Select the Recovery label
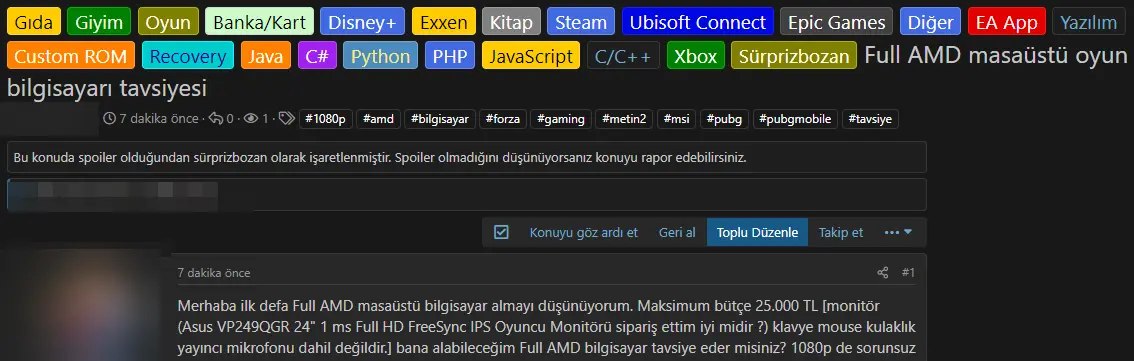 pos(188,56)
